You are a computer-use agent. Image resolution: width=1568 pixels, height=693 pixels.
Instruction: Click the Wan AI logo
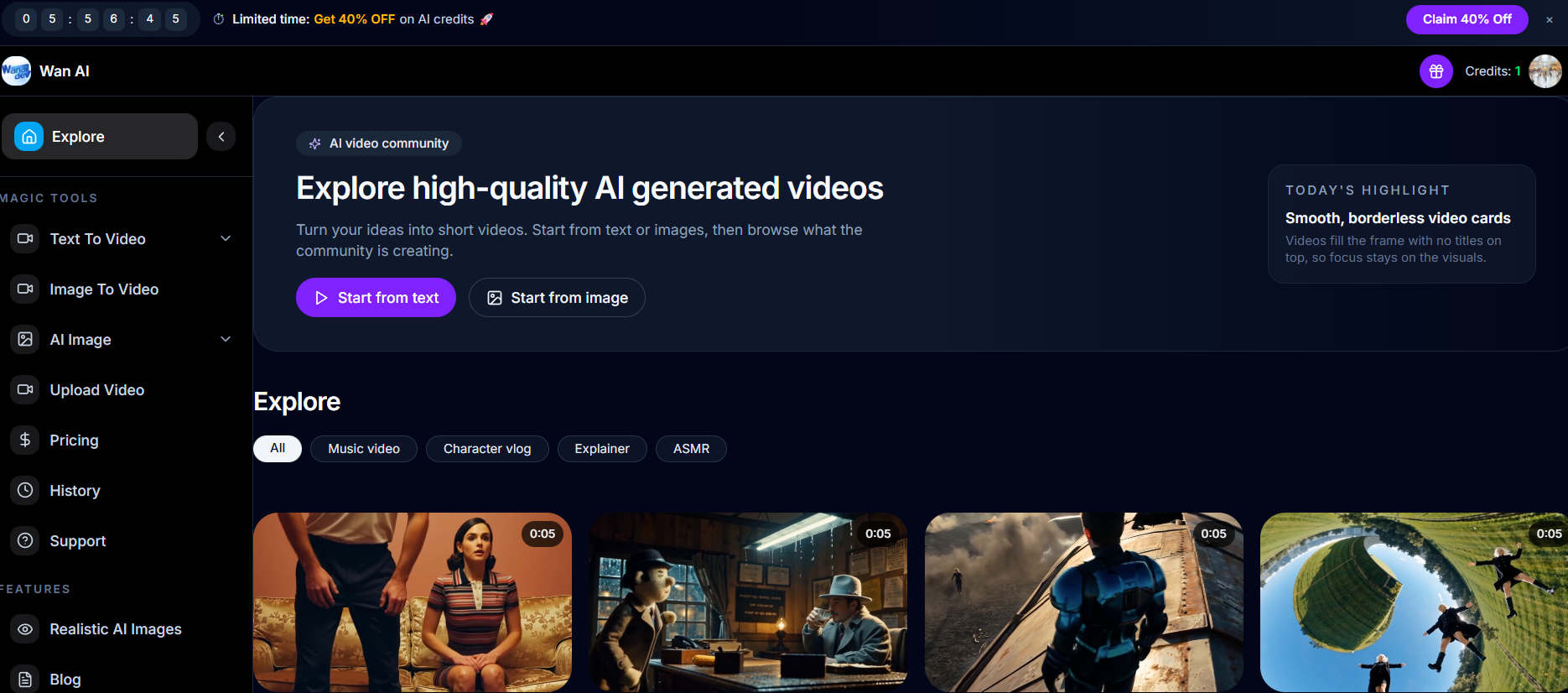pos(17,71)
